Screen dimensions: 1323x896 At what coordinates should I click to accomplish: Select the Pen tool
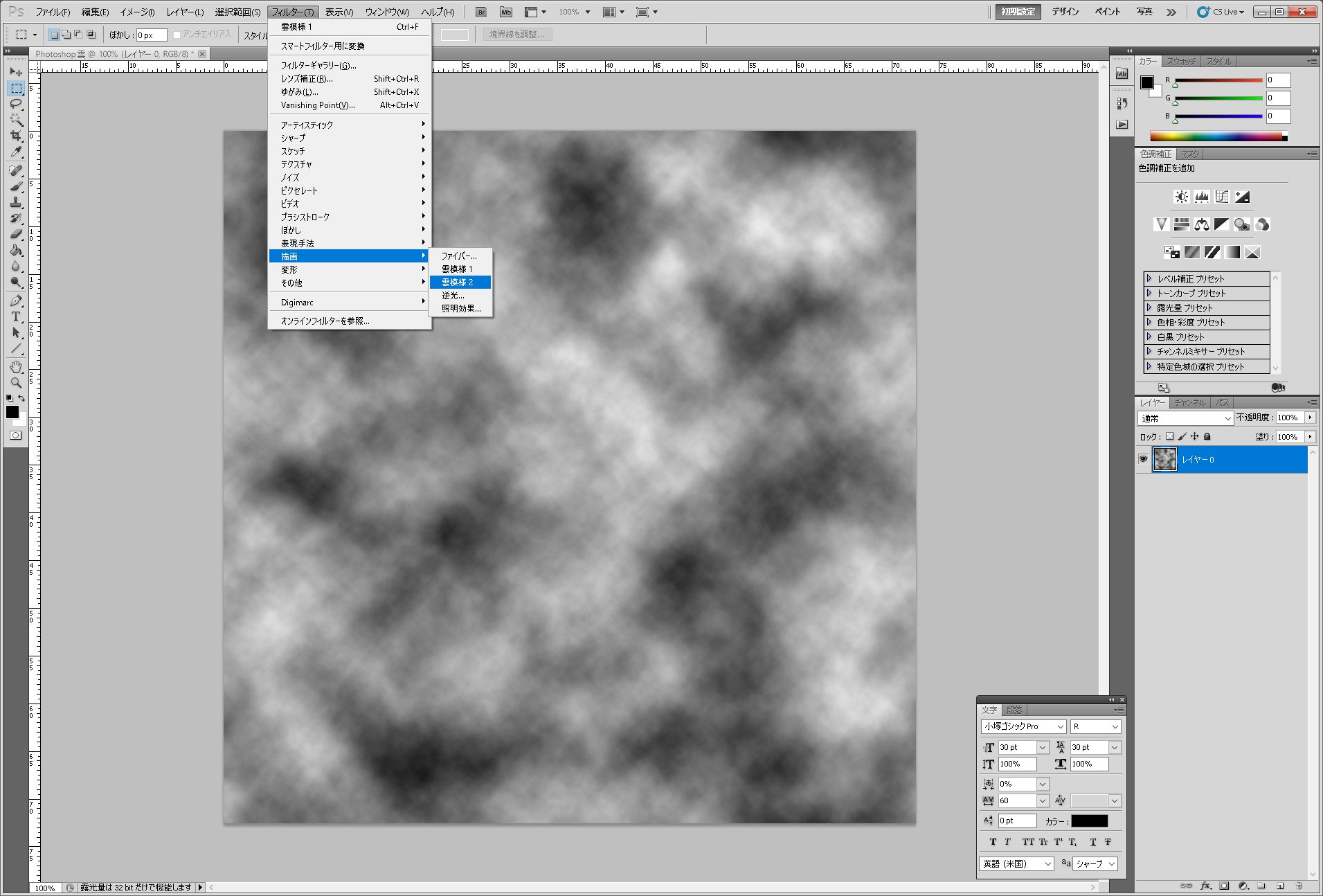coord(16,301)
